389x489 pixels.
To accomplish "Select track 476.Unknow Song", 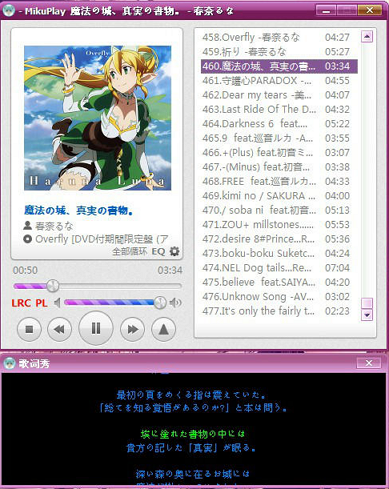I will [279, 297].
